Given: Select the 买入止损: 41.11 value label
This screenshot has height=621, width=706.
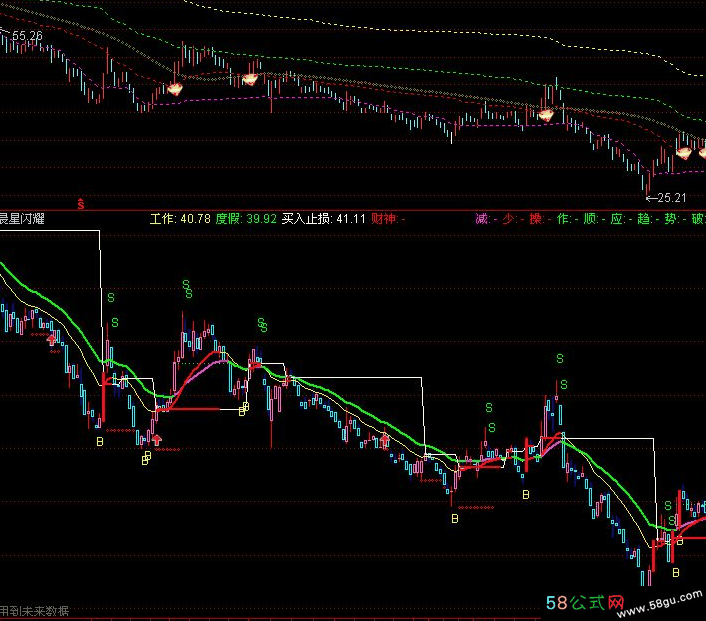Looking at the screenshot, I should coord(323,218).
